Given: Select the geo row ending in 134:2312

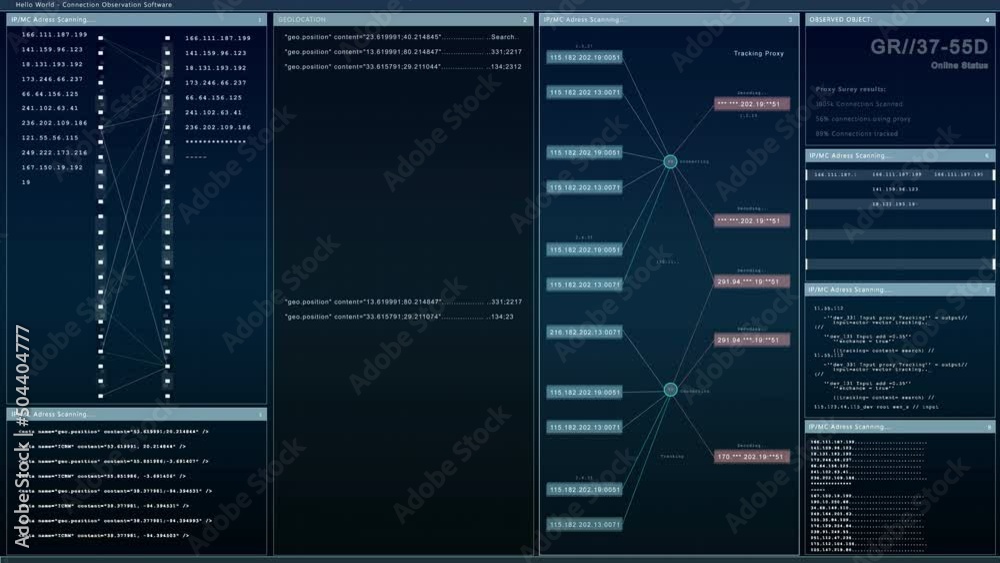Looking at the screenshot, I should click(x=403, y=66).
